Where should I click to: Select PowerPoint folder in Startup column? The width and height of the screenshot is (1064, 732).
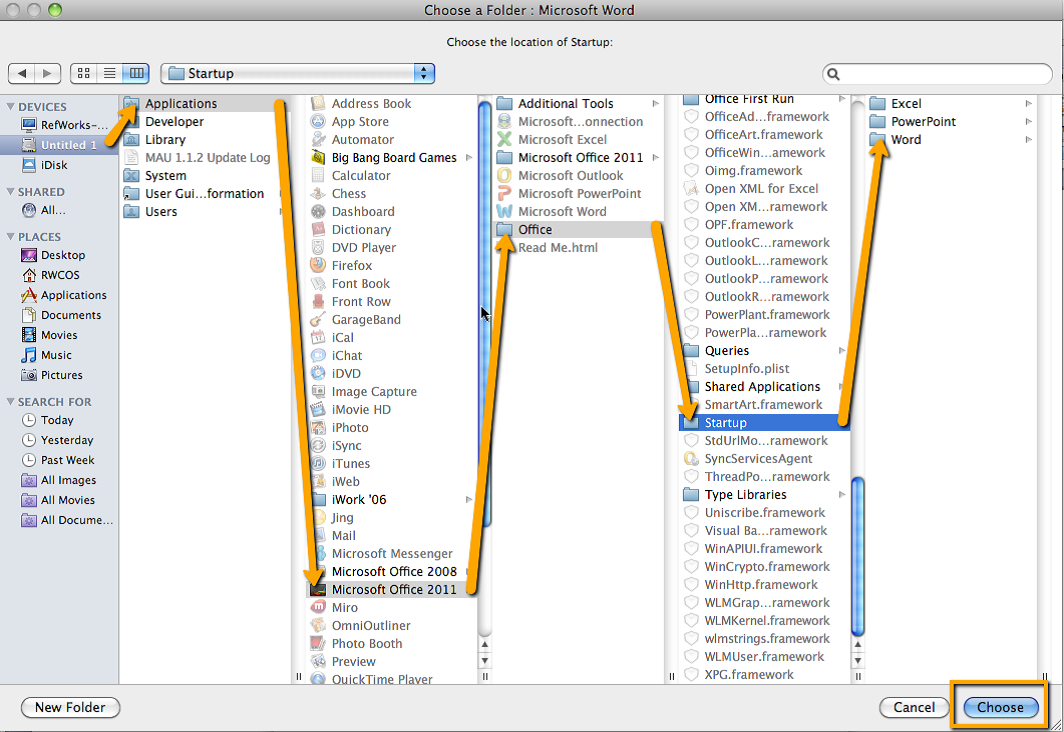click(x=951, y=121)
